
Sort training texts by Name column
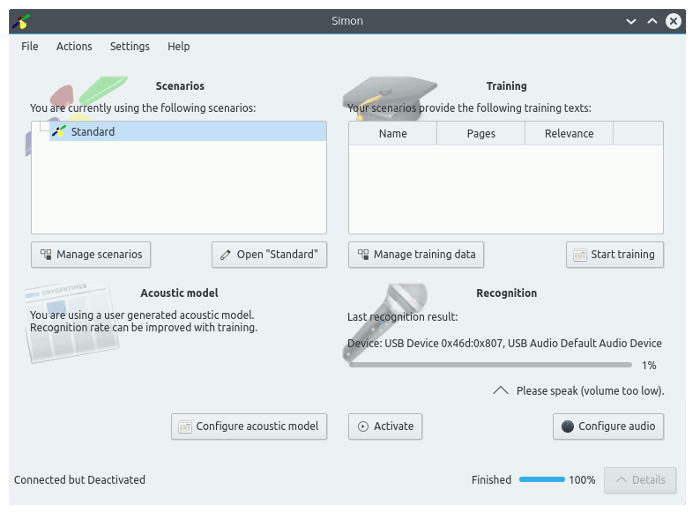pos(392,133)
